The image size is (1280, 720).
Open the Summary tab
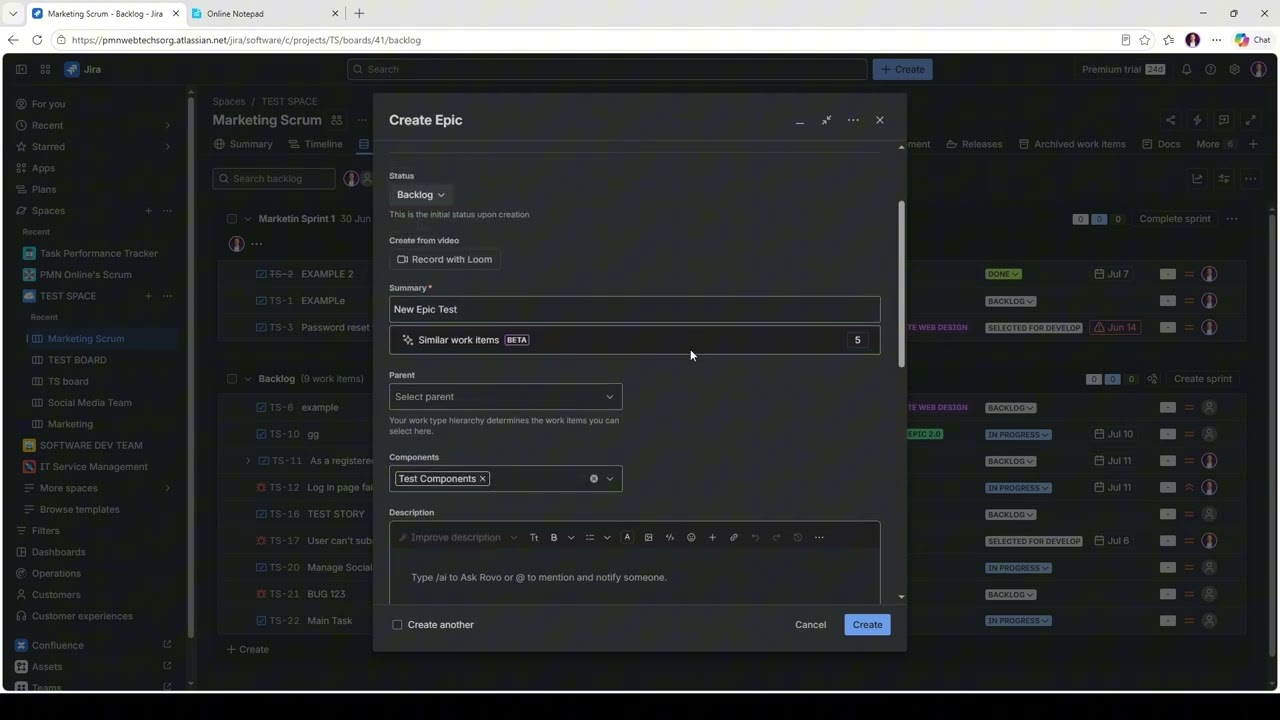(x=243, y=144)
